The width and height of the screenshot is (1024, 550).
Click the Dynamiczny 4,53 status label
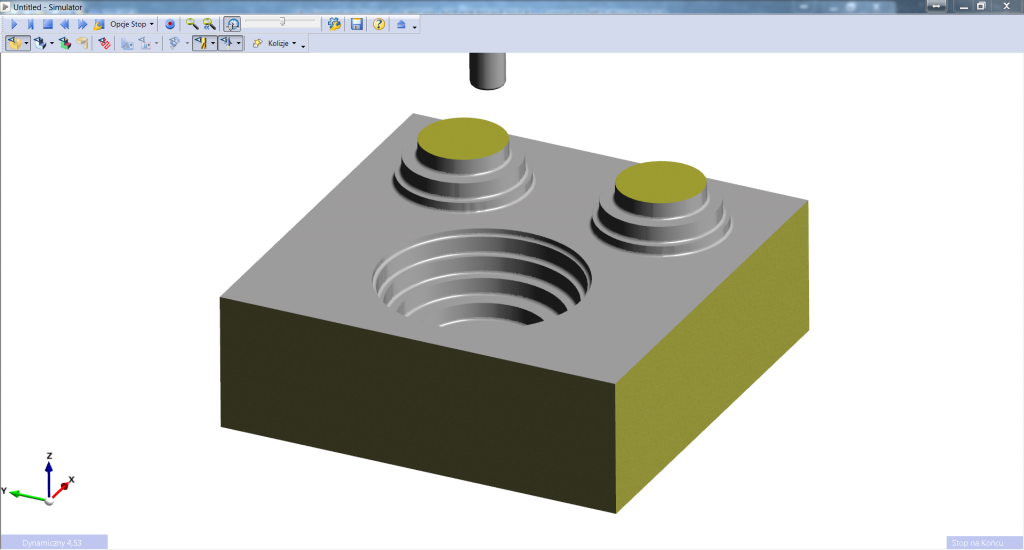point(52,542)
